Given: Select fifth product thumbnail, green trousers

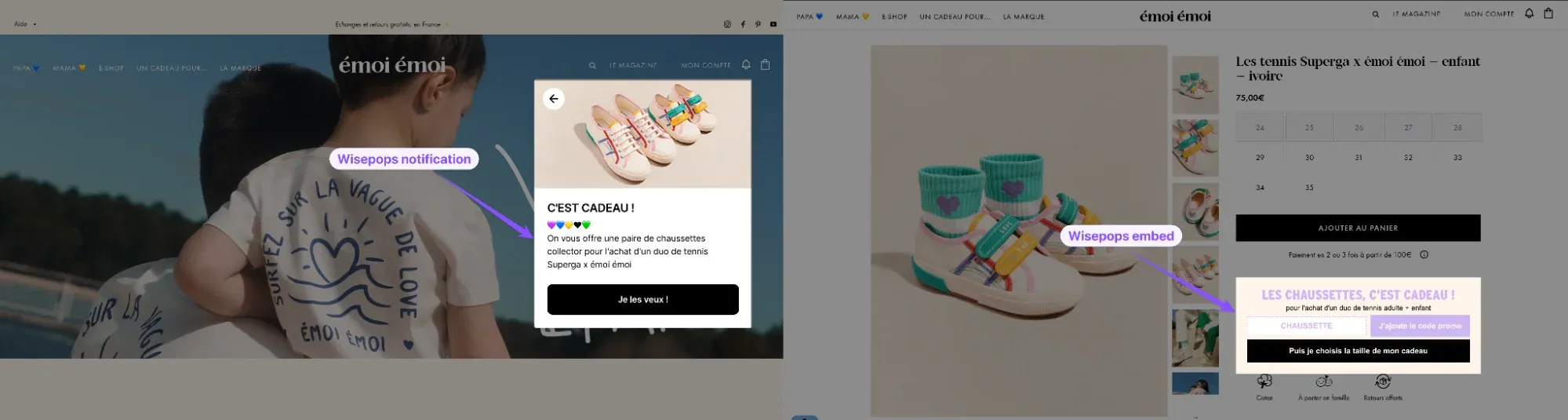Looking at the screenshot, I should [1195, 338].
